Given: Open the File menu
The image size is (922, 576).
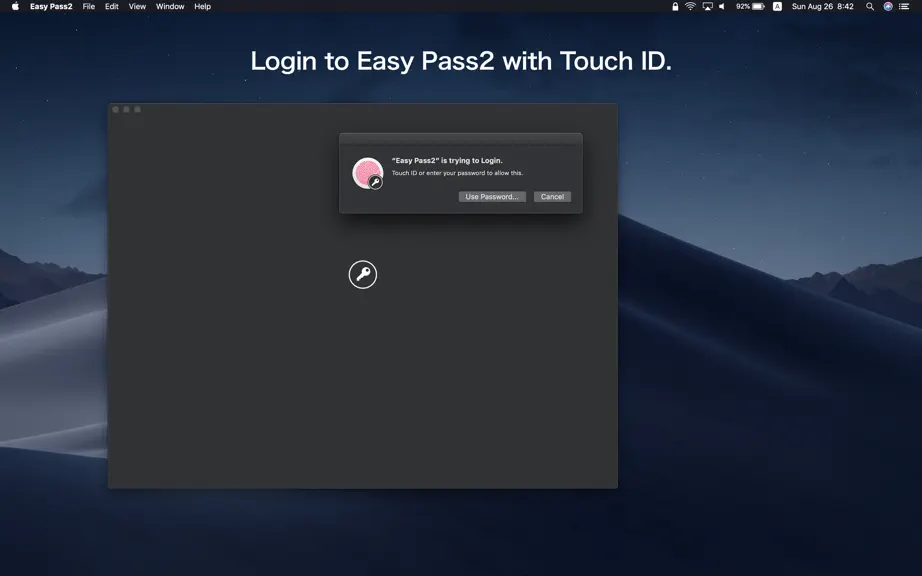Looking at the screenshot, I should coord(89,6).
